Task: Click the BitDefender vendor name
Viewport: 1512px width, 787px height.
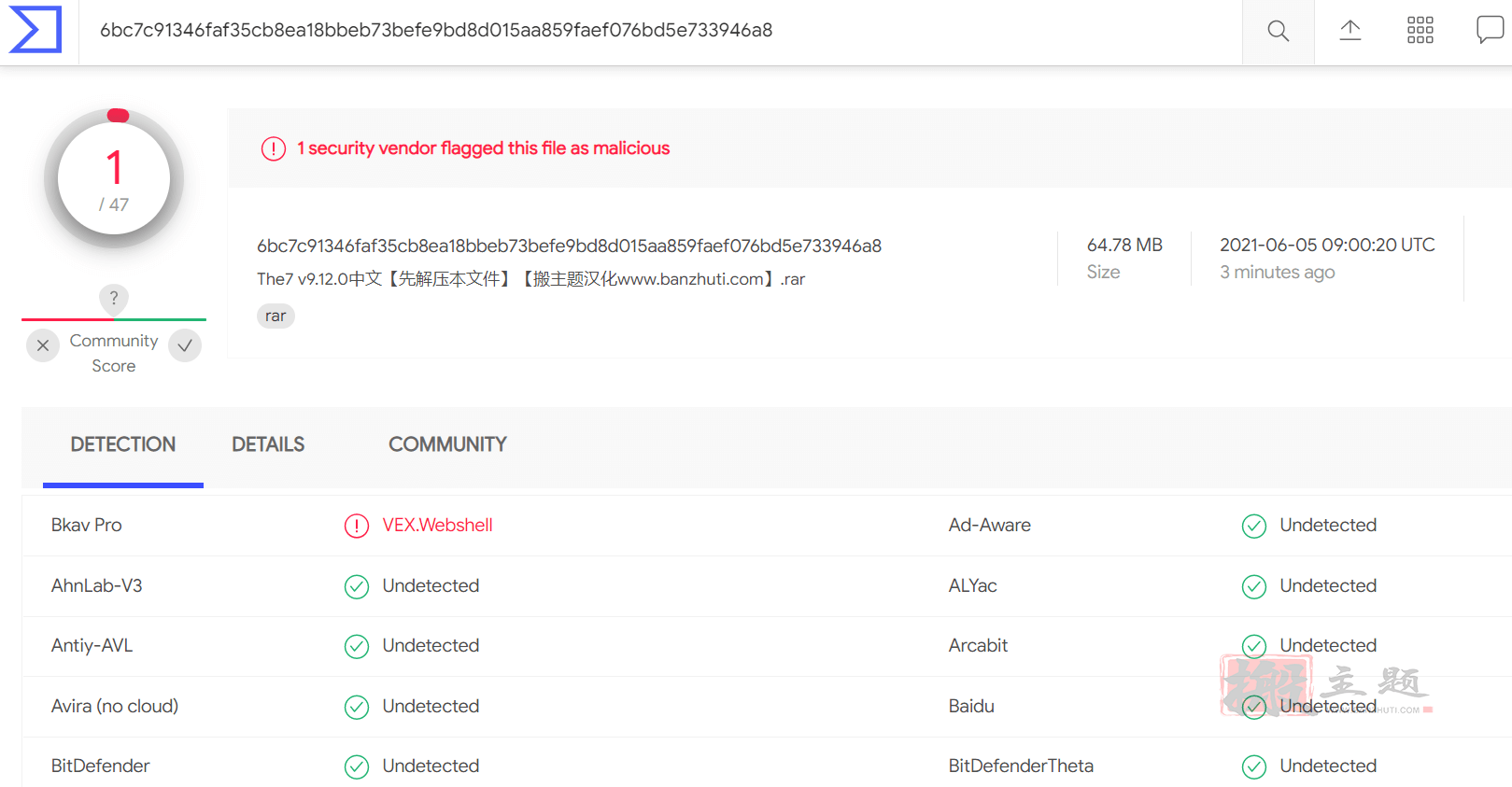Action: click(101, 766)
